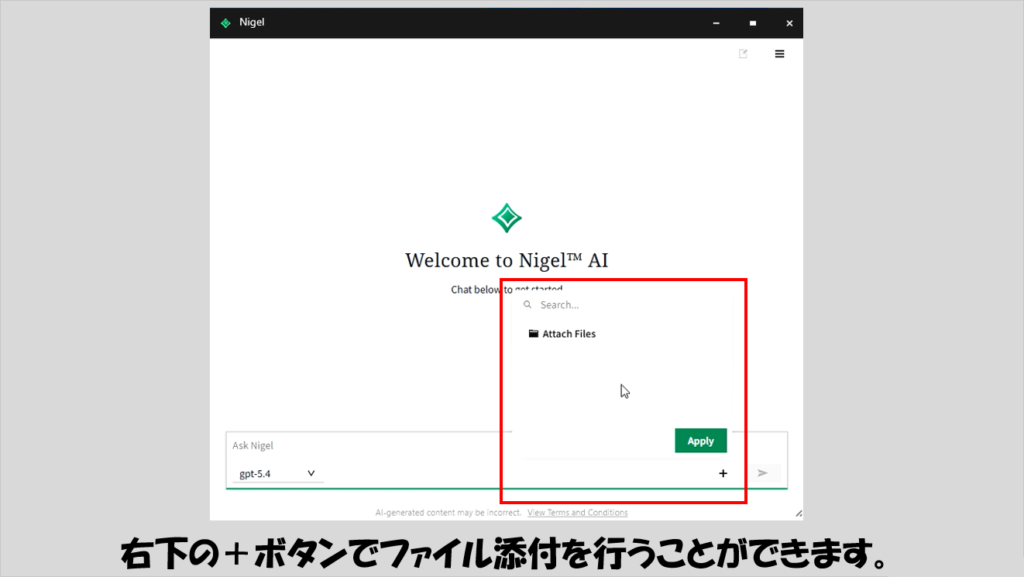The width and height of the screenshot is (1024, 577).
Task: Minimize the Nigel window
Action: 716,23
